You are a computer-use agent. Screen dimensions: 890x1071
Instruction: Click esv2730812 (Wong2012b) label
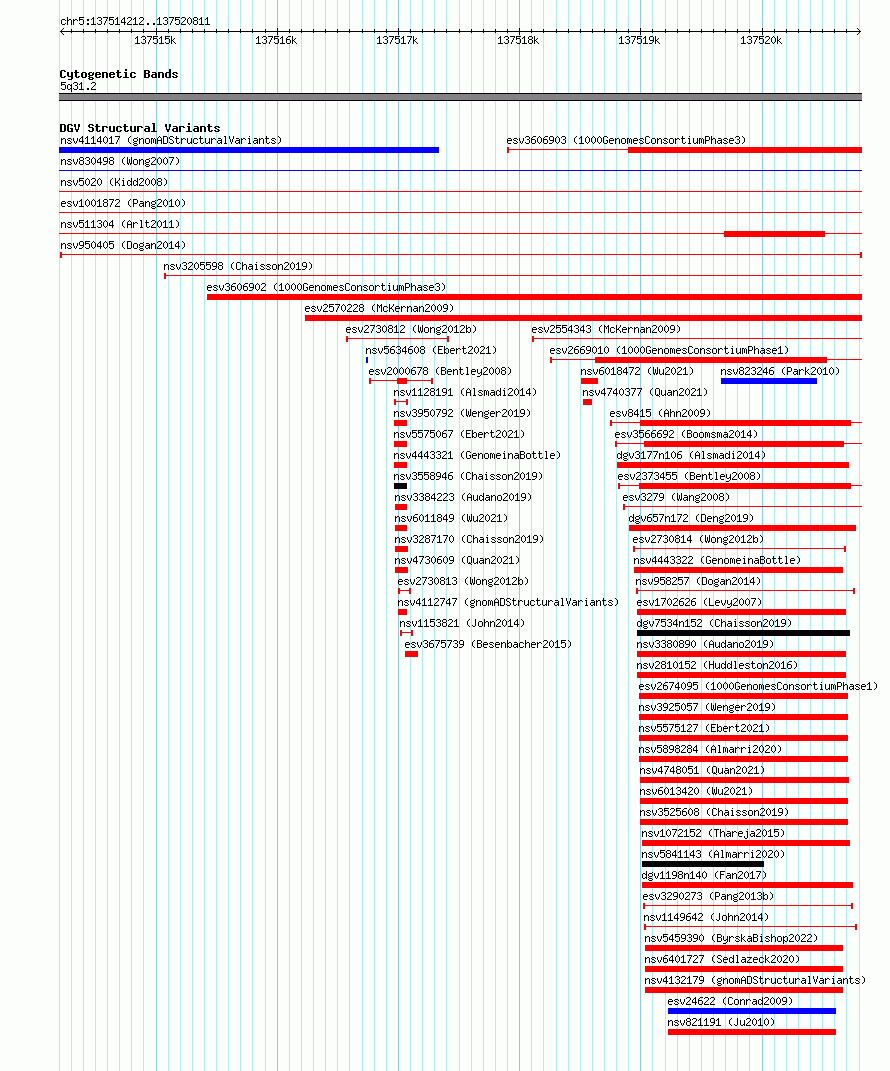pos(411,329)
